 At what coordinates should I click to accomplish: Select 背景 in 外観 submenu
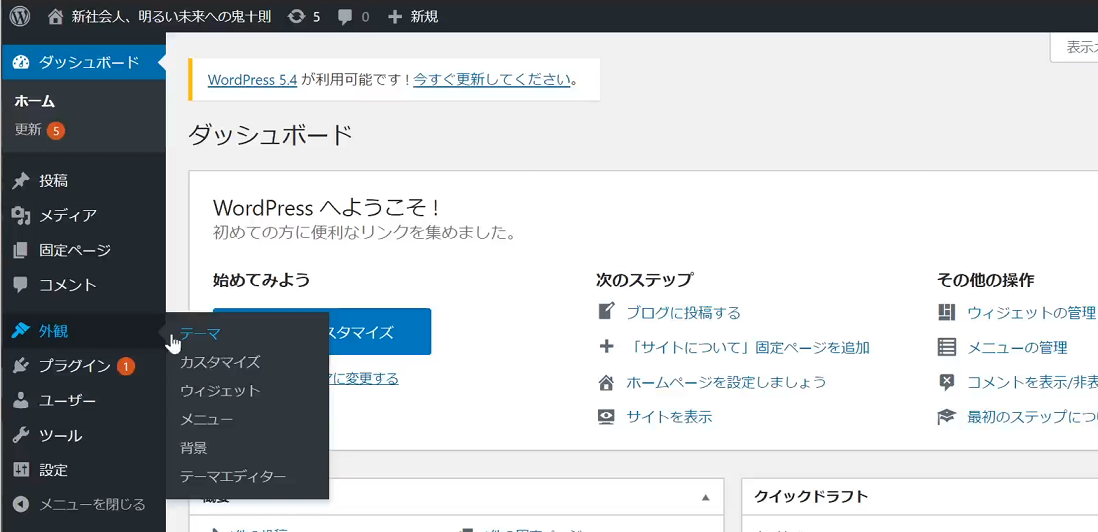point(193,448)
